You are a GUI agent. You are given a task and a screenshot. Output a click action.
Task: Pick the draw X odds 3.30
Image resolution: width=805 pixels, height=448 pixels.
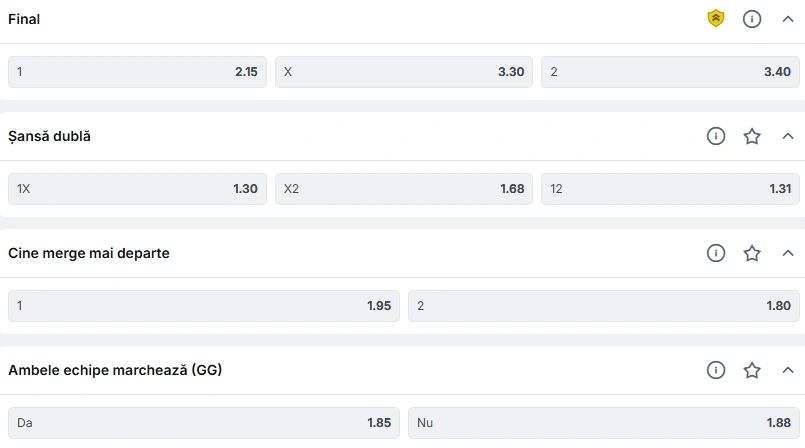click(x=404, y=72)
